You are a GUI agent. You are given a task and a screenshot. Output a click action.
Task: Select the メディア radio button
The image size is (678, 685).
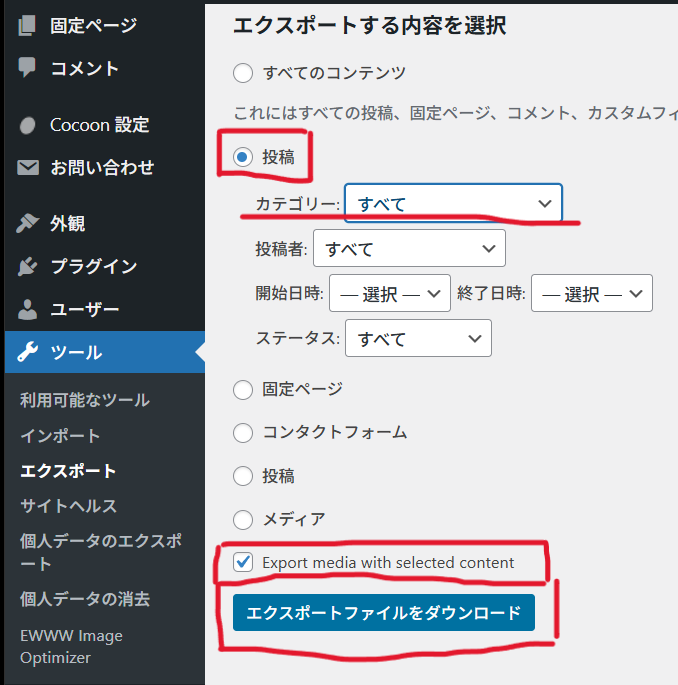[x=243, y=519]
